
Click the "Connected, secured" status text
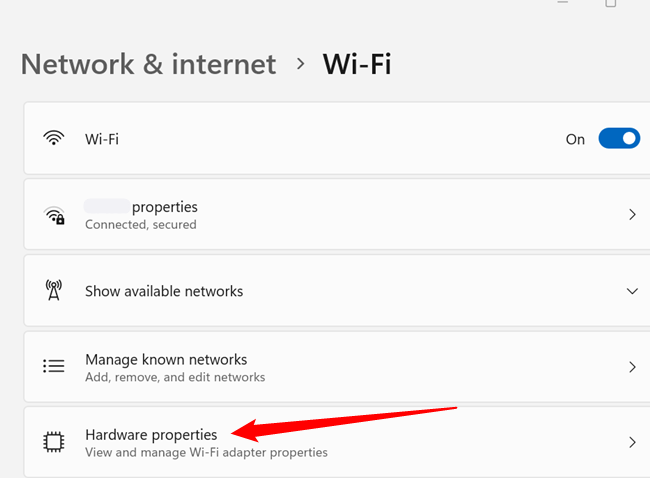(140, 225)
